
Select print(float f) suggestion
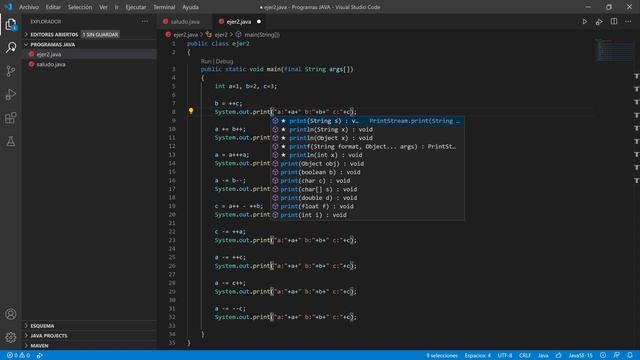(367, 207)
